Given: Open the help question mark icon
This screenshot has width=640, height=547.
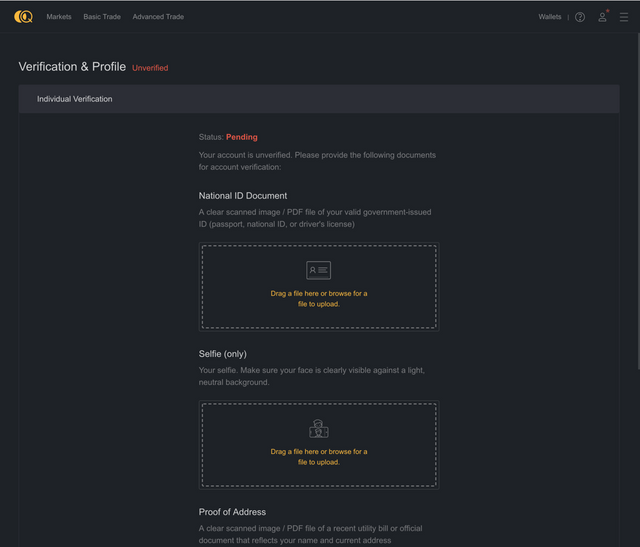Looking at the screenshot, I should [x=580, y=17].
